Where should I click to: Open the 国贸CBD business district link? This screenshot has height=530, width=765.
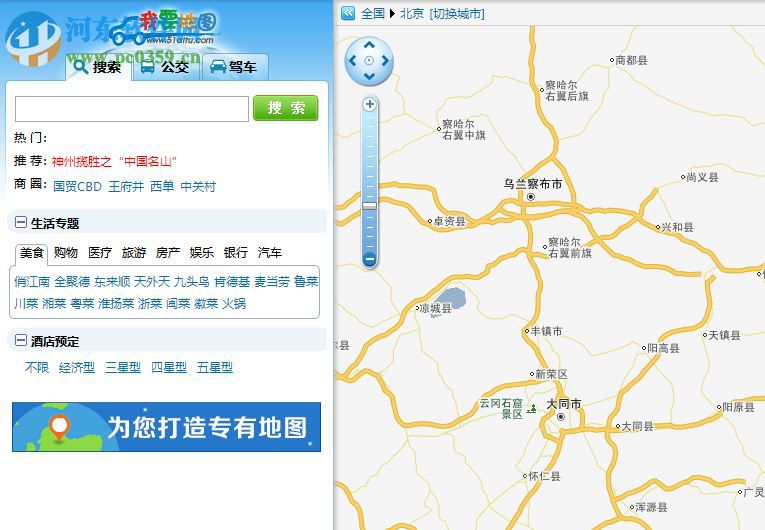pos(77,186)
